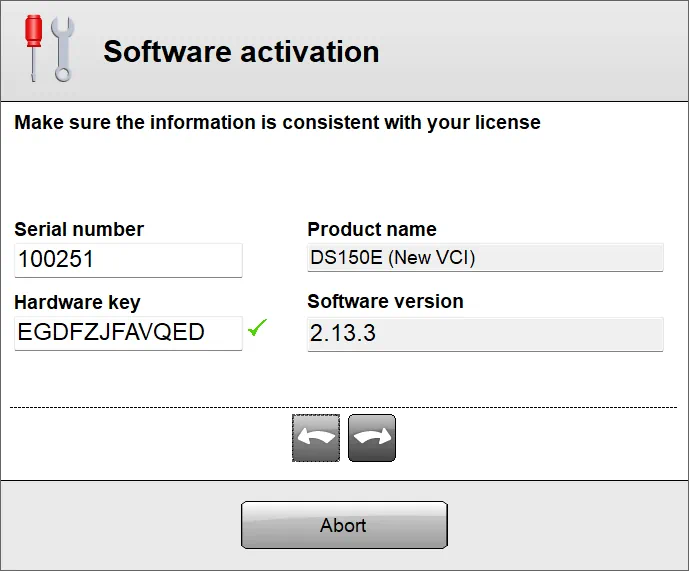The height and width of the screenshot is (571, 689).
Task: Click the back arrow button
Action: (316, 438)
